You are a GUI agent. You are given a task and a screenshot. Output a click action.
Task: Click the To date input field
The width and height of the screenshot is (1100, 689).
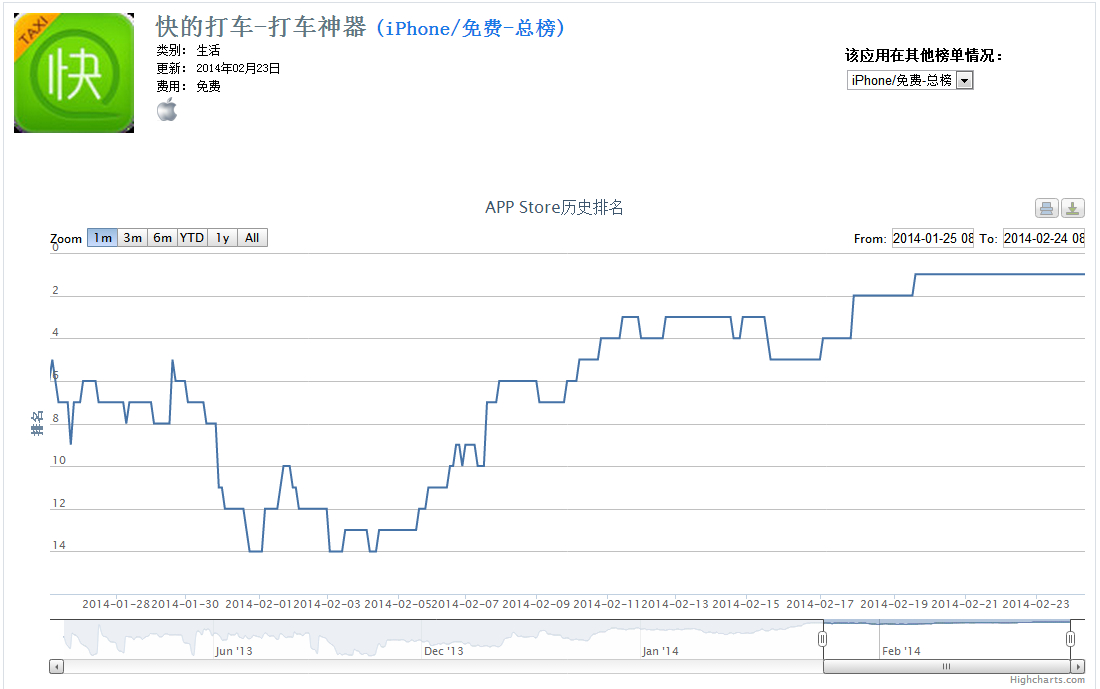tap(1044, 239)
